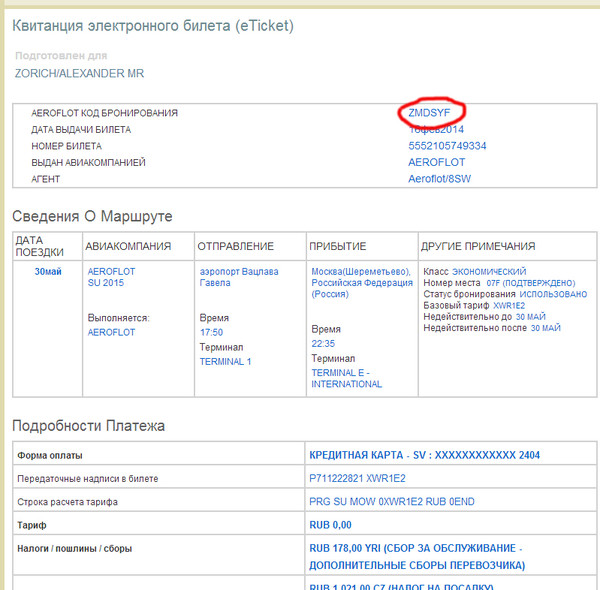Click the Тариф label
Viewport: 600px width, 590px height.
tap(32, 525)
